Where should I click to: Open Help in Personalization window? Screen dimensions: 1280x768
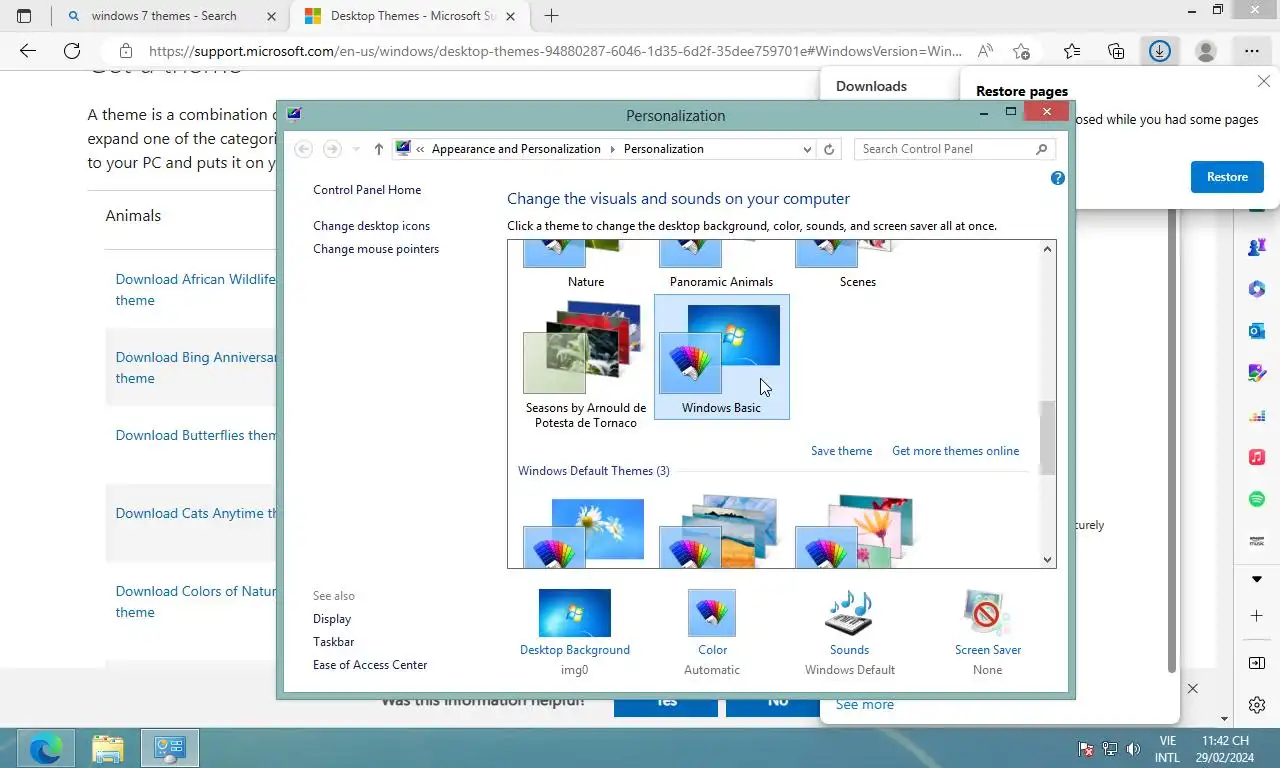1058,178
